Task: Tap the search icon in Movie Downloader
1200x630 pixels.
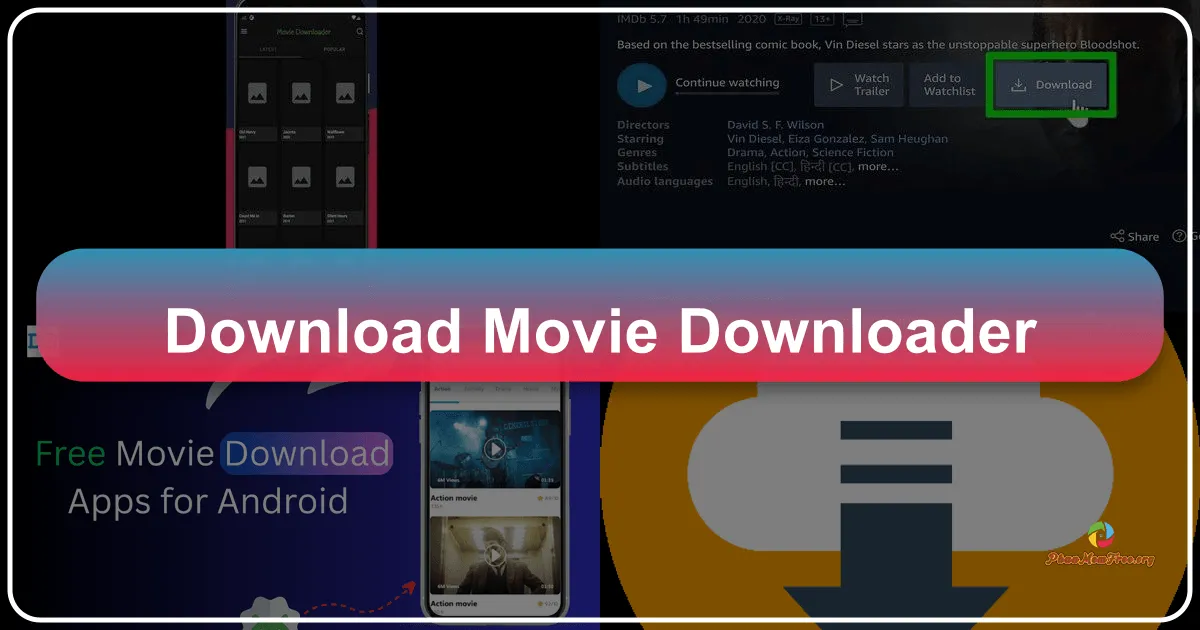Action: (x=360, y=32)
